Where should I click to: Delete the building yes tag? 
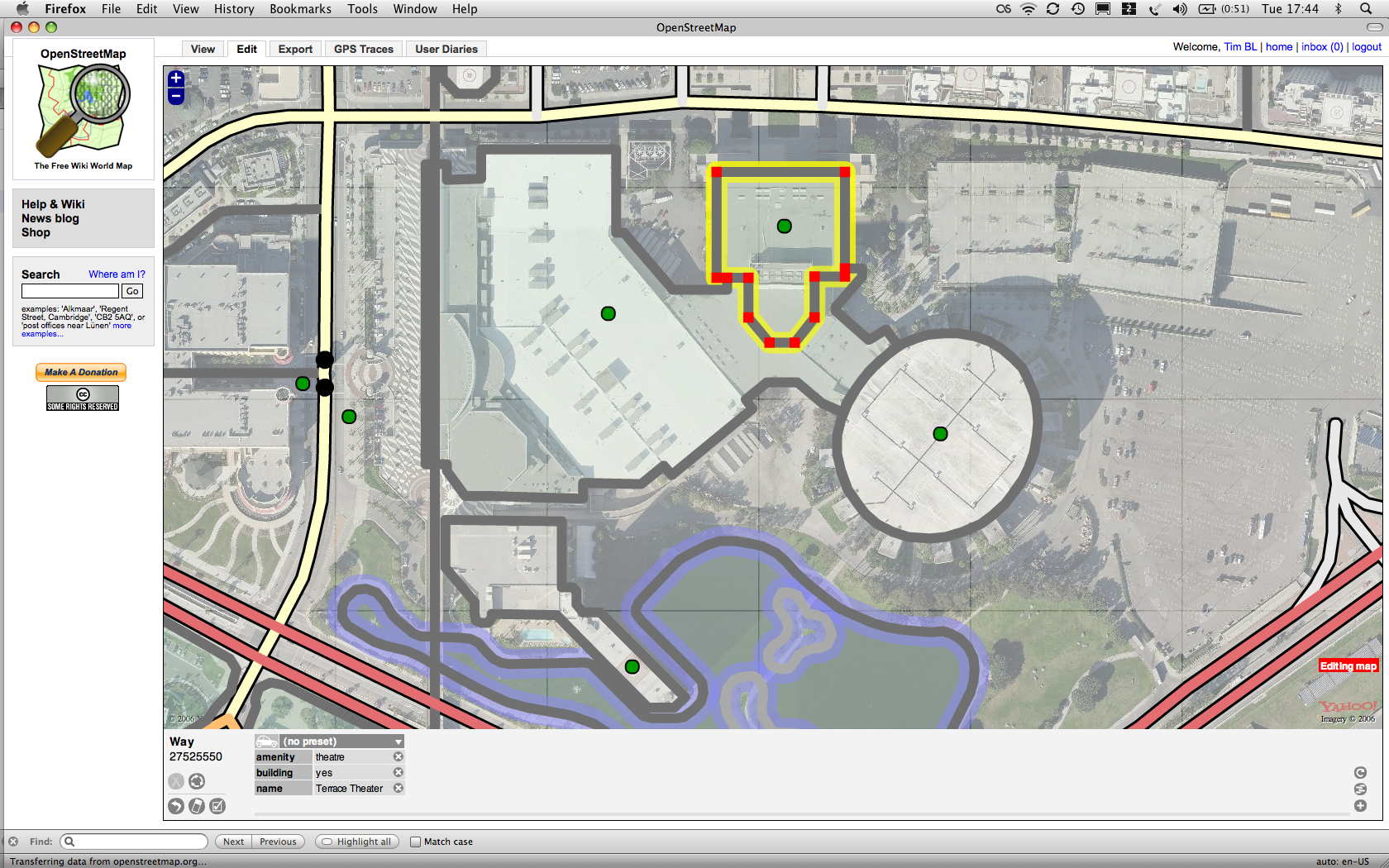click(x=399, y=773)
